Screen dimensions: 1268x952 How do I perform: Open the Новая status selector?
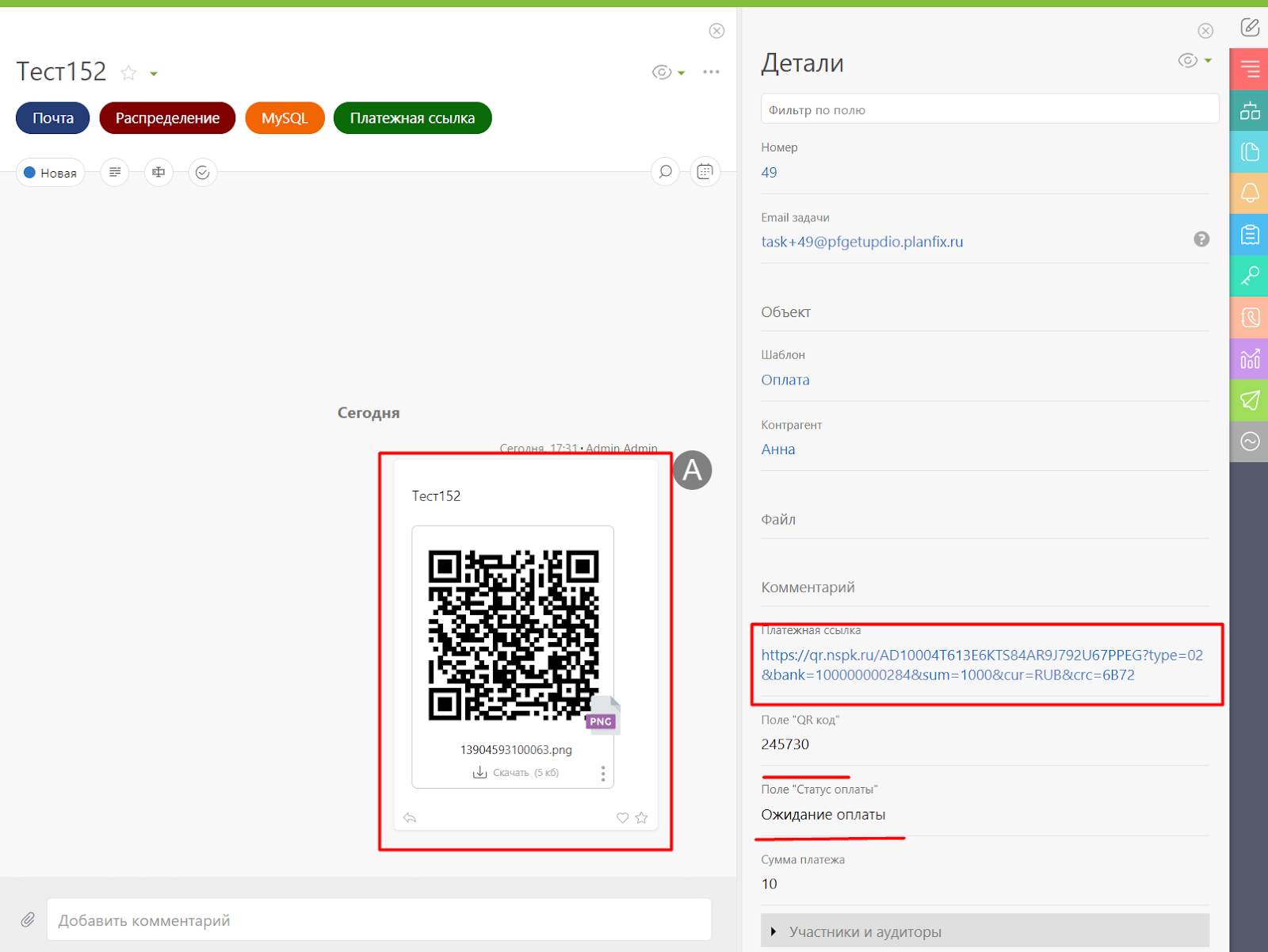tap(51, 173)
